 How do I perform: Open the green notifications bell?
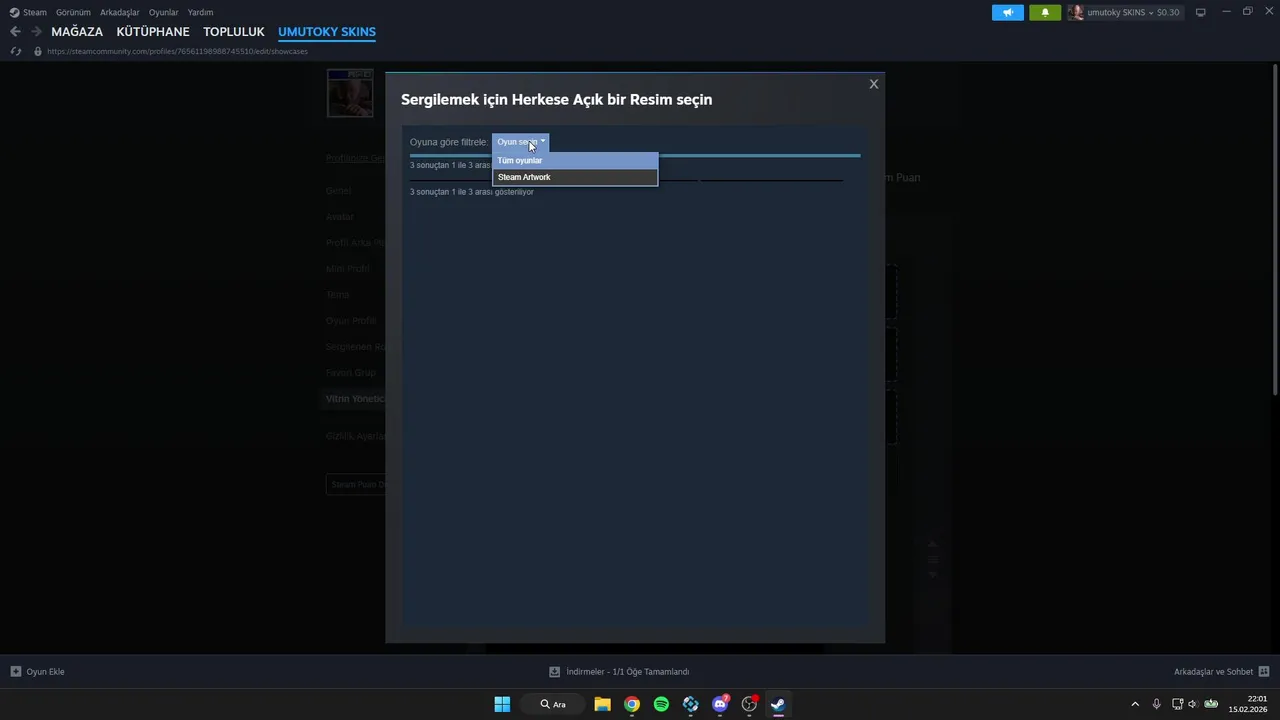pos(1045,12)
